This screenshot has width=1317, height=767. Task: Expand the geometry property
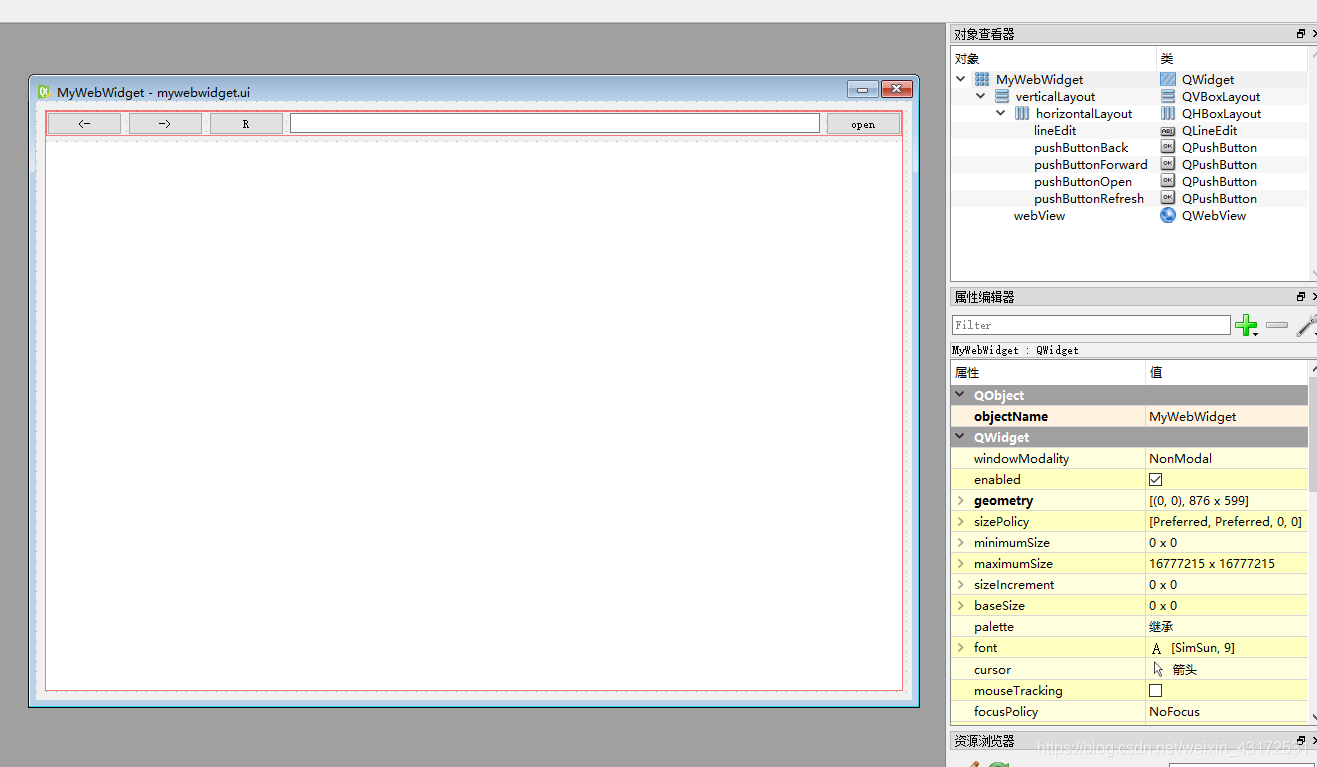pyautogui.click(x=961, y=501)
